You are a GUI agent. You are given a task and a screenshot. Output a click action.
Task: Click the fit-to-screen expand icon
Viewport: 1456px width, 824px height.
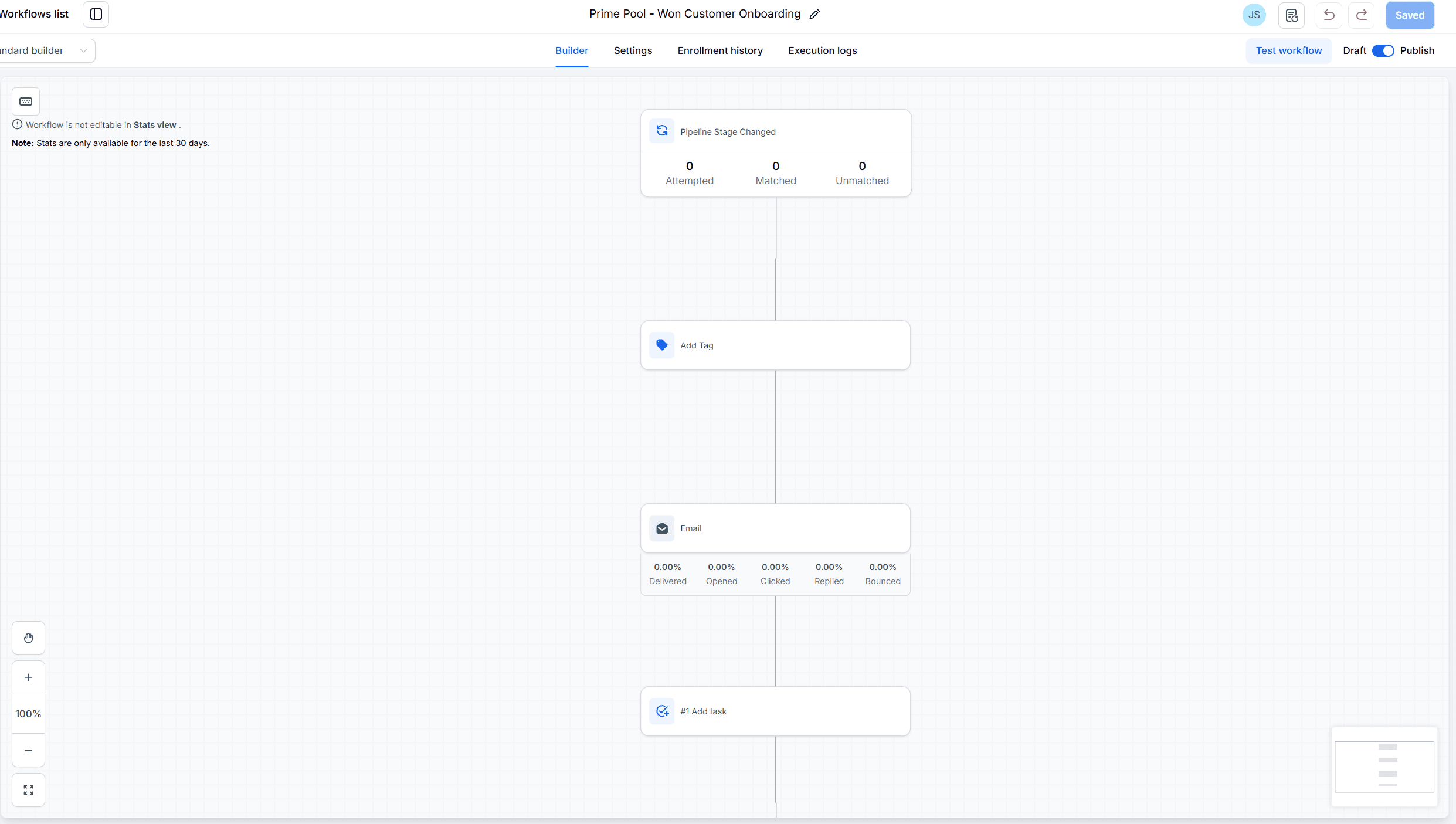coord(28,790)
